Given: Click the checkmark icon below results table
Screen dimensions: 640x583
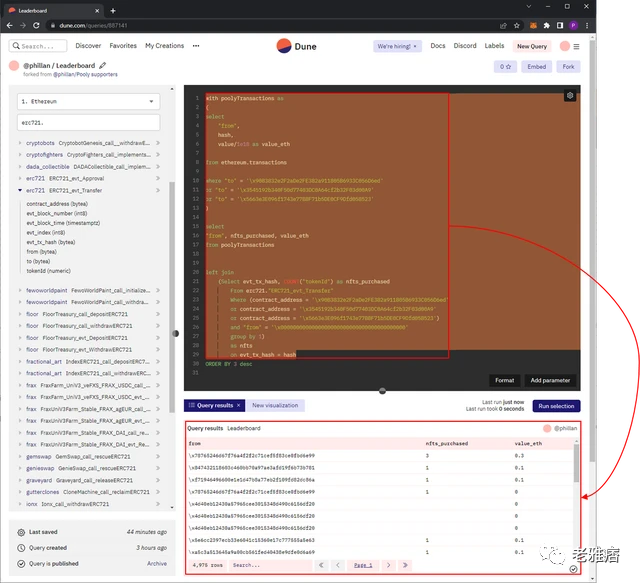Looking at the screenshot, I should click(x=573, y=569).
